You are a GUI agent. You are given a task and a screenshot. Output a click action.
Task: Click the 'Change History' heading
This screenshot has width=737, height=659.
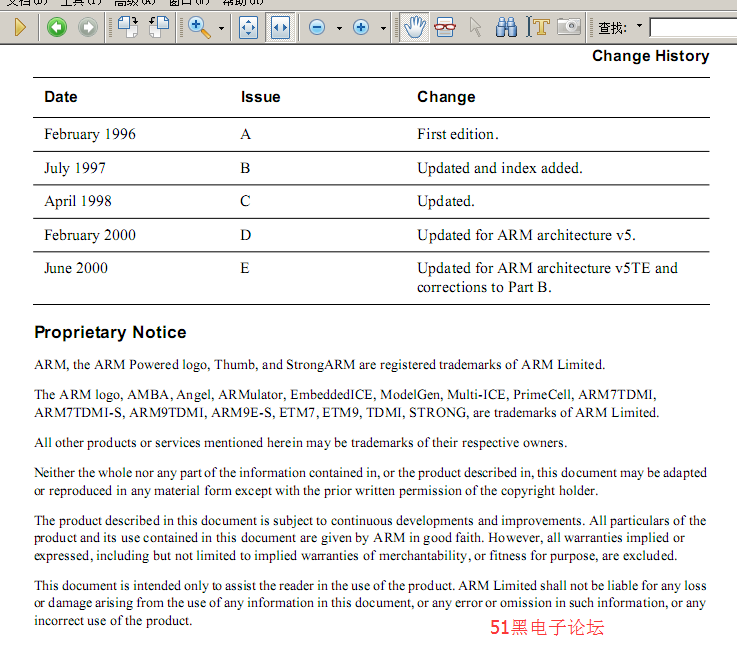(651, 56)
